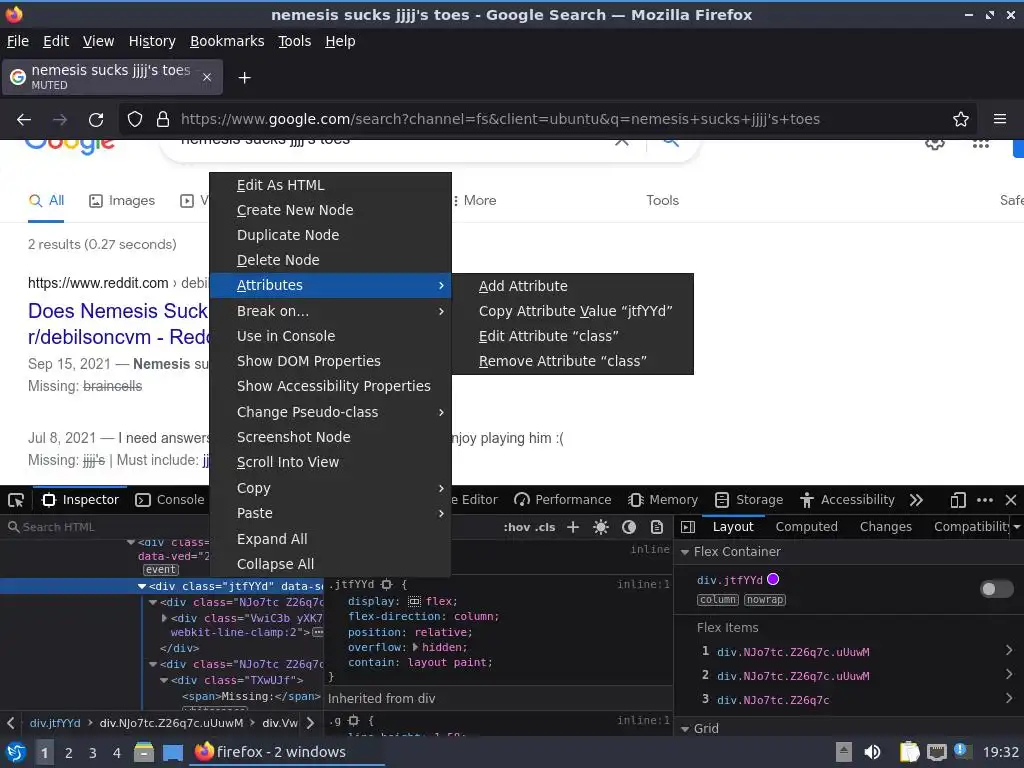The height and width of the screenshot is (768, 1024).
Task: Toggle dark color scheme simulation icon
Action: click(x=629, y=527)
